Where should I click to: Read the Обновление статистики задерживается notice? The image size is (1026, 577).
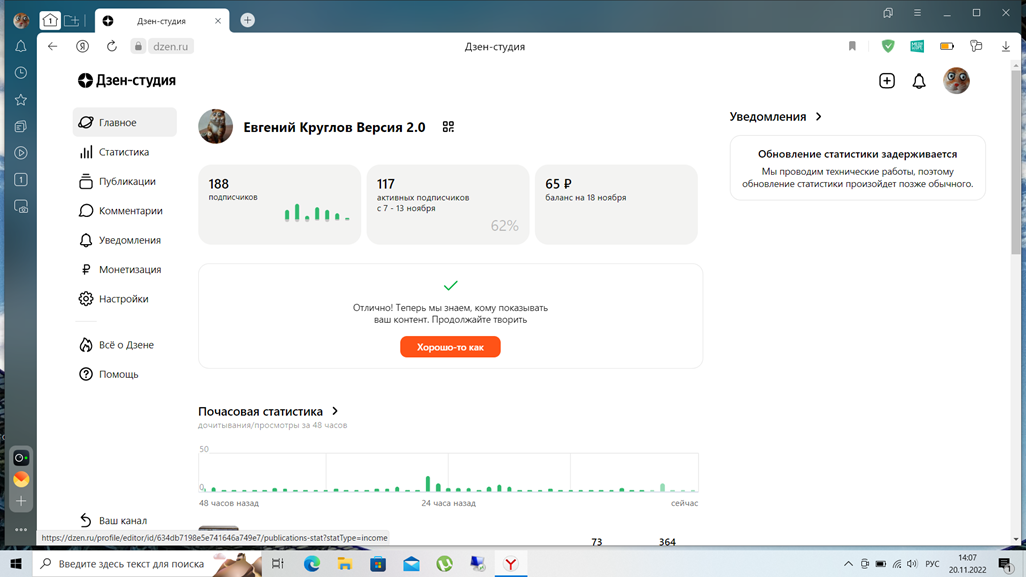tap(857, 168)
